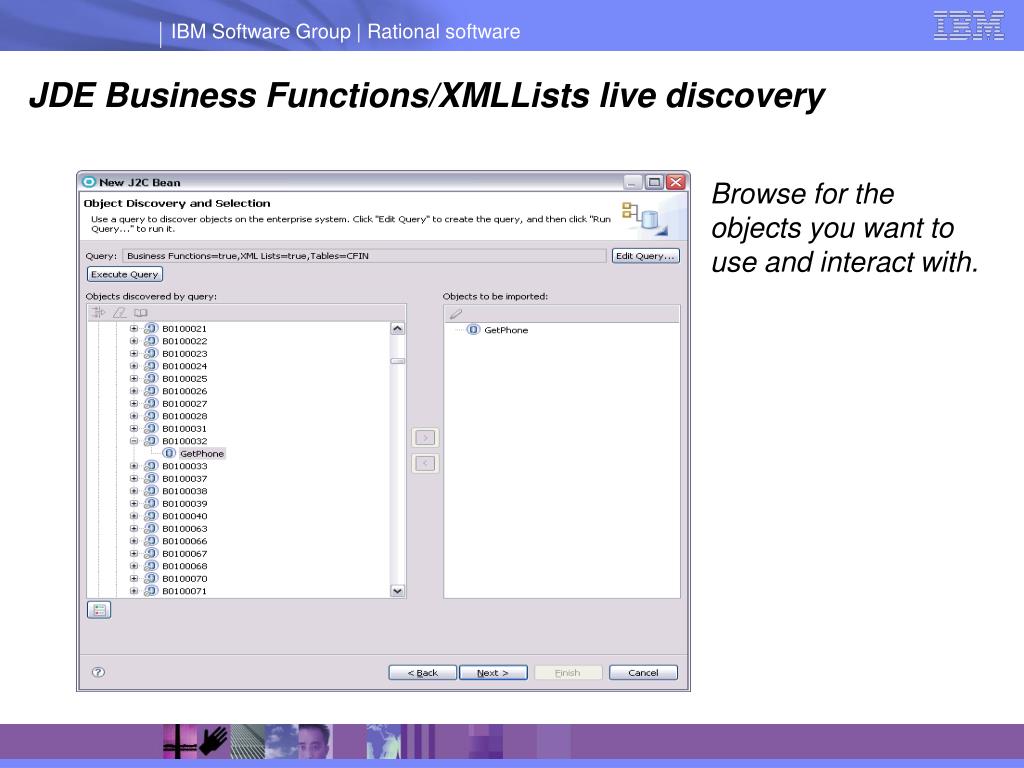Image resolution: width=1024 pixels, height=768 pixels.
Task: Click the business function icon beside B0100021
Action: click(x=152, y=328)
